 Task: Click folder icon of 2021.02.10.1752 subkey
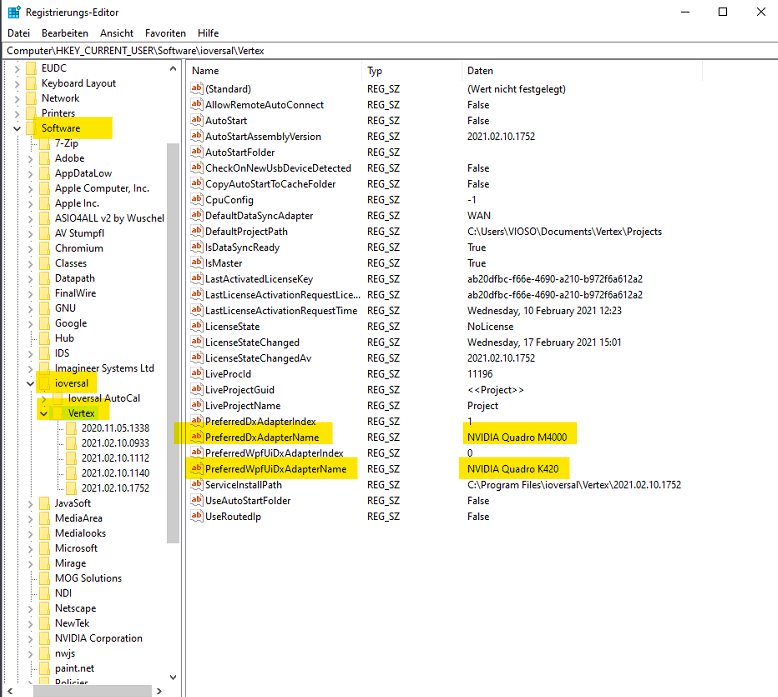point(71,488)
